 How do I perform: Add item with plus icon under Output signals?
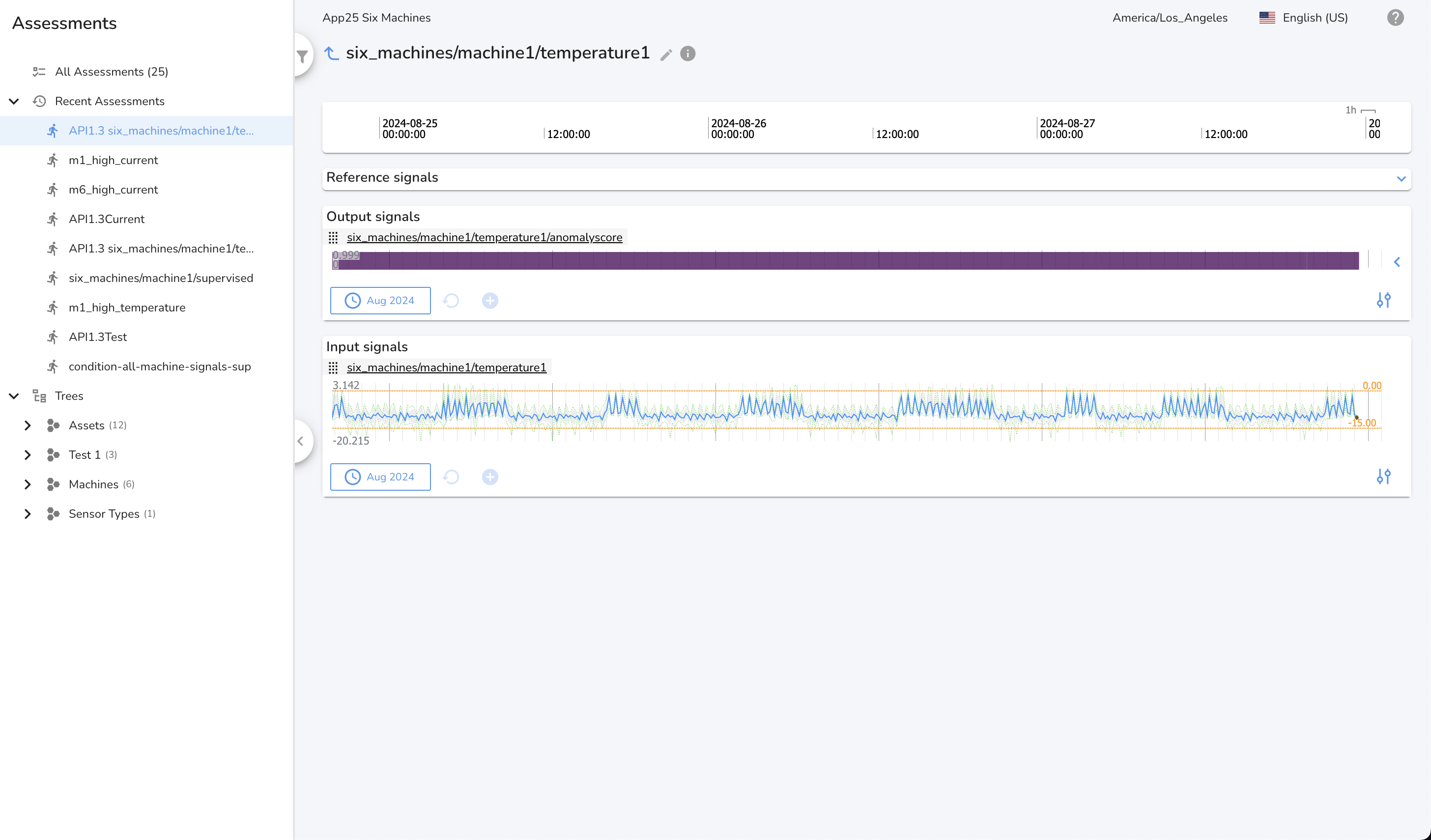pyautogui.click(x=490, y=301)
